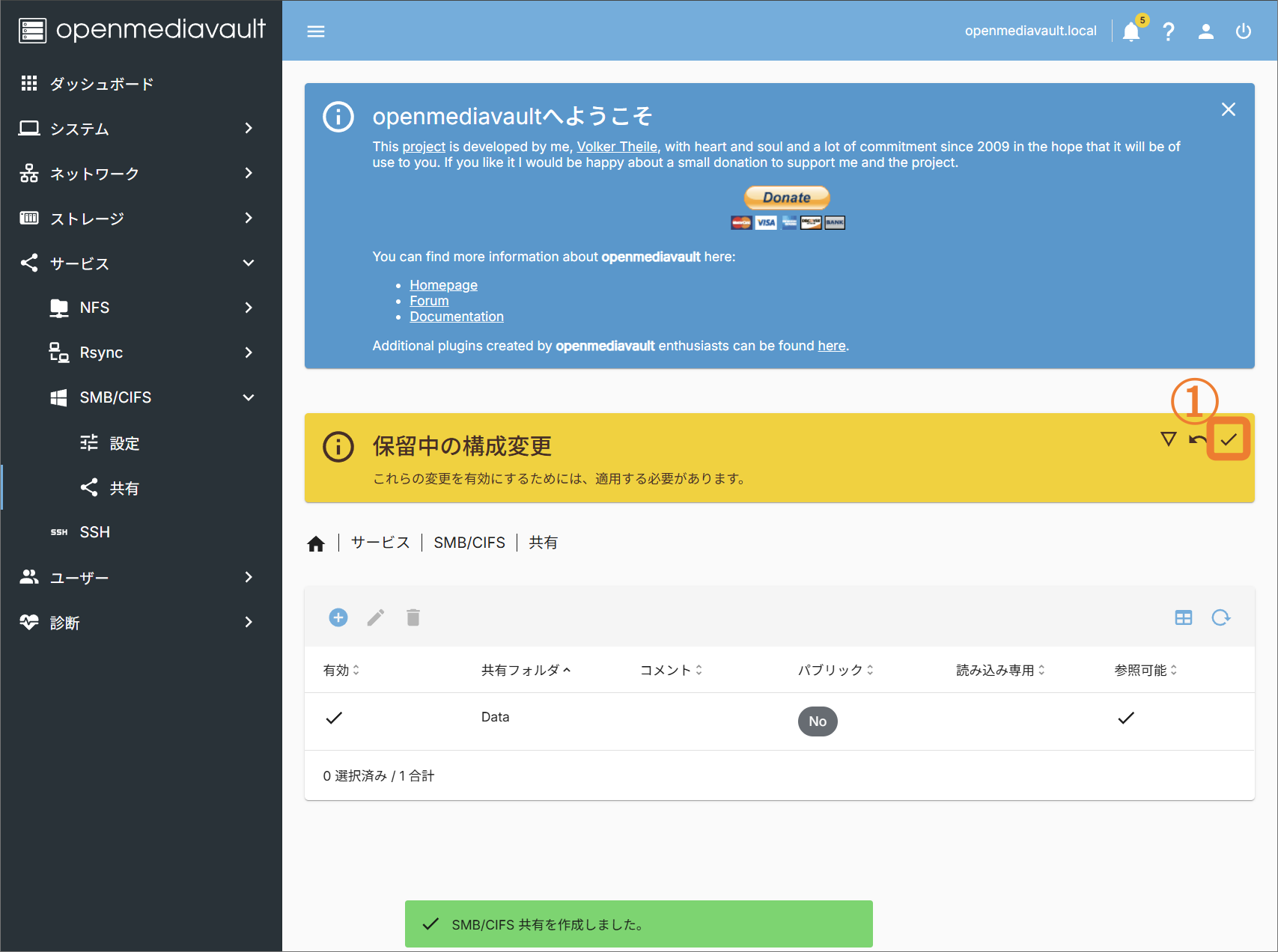Open the Forum link
Screen dimensions: 1278x952
(429, 301)
